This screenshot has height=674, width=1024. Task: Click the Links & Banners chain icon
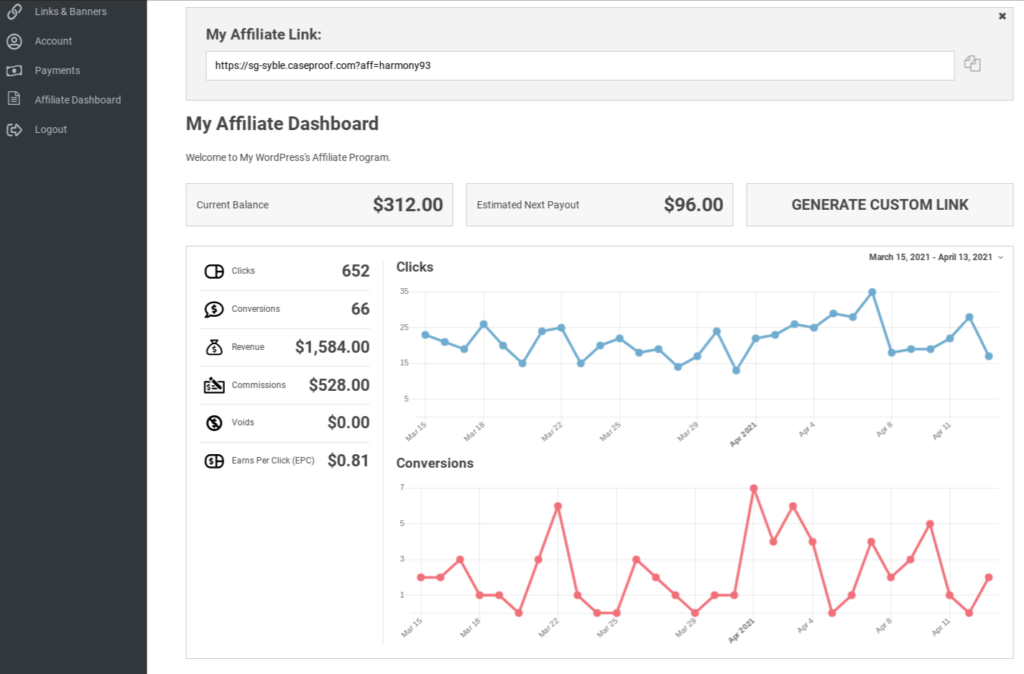[x=14, y=11]
